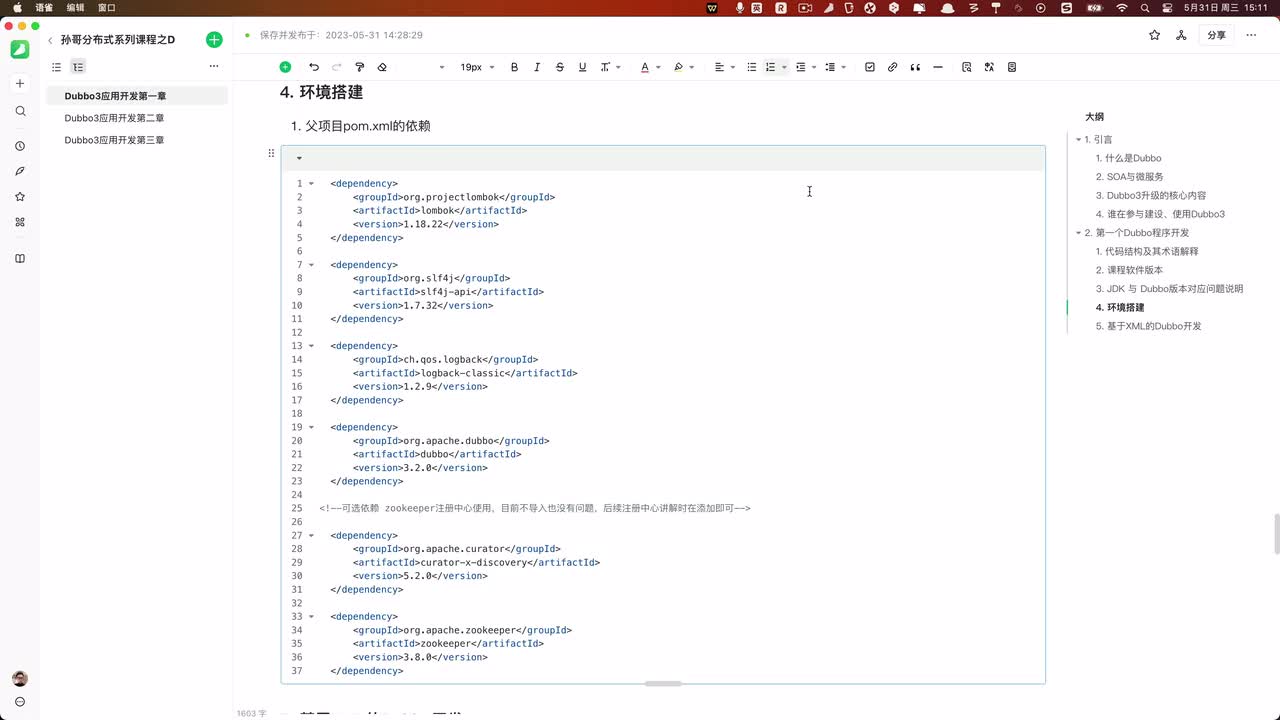
Task: Click the Yuque logo in the sidebar
Action: pos(20,49)
